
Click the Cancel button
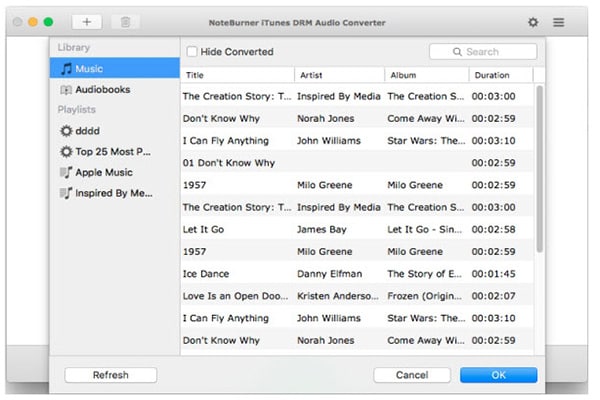pyautogui.click(x=412, y=375)
